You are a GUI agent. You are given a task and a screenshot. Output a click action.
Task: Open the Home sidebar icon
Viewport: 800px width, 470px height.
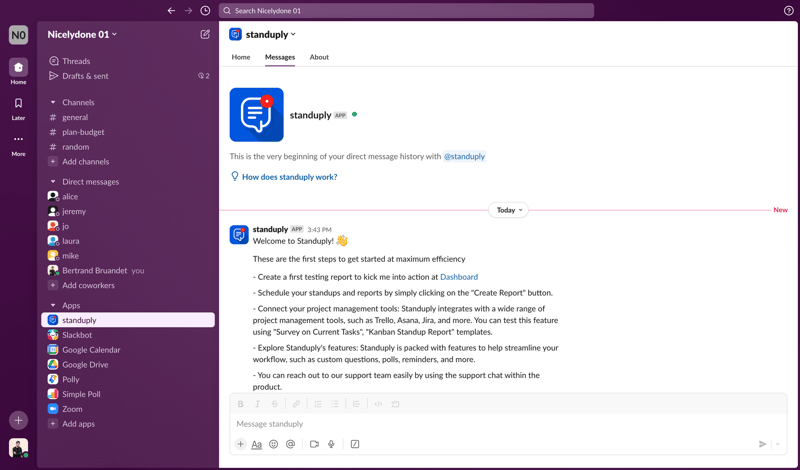(18, 67)
